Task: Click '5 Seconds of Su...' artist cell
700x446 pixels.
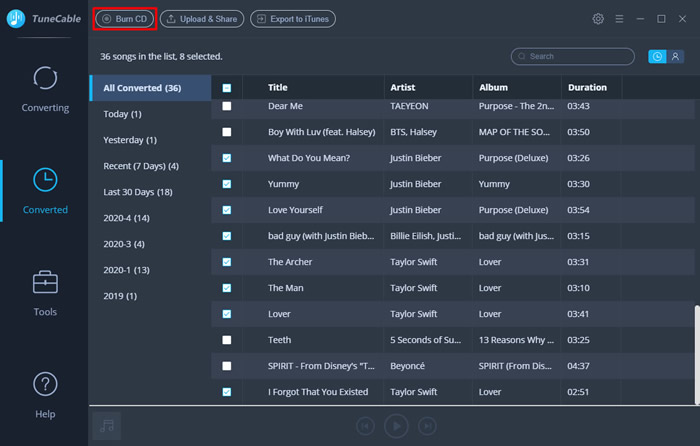Action: click(425, 340)
